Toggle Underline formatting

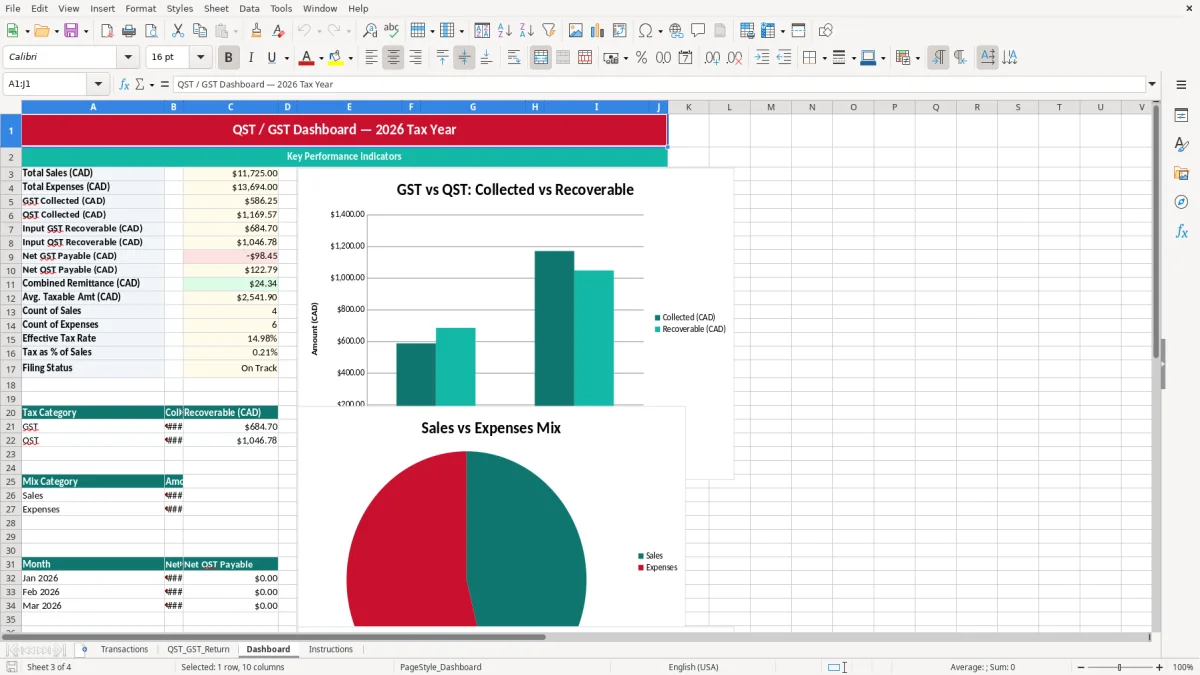pyautogui.click(x=271, y=58)
